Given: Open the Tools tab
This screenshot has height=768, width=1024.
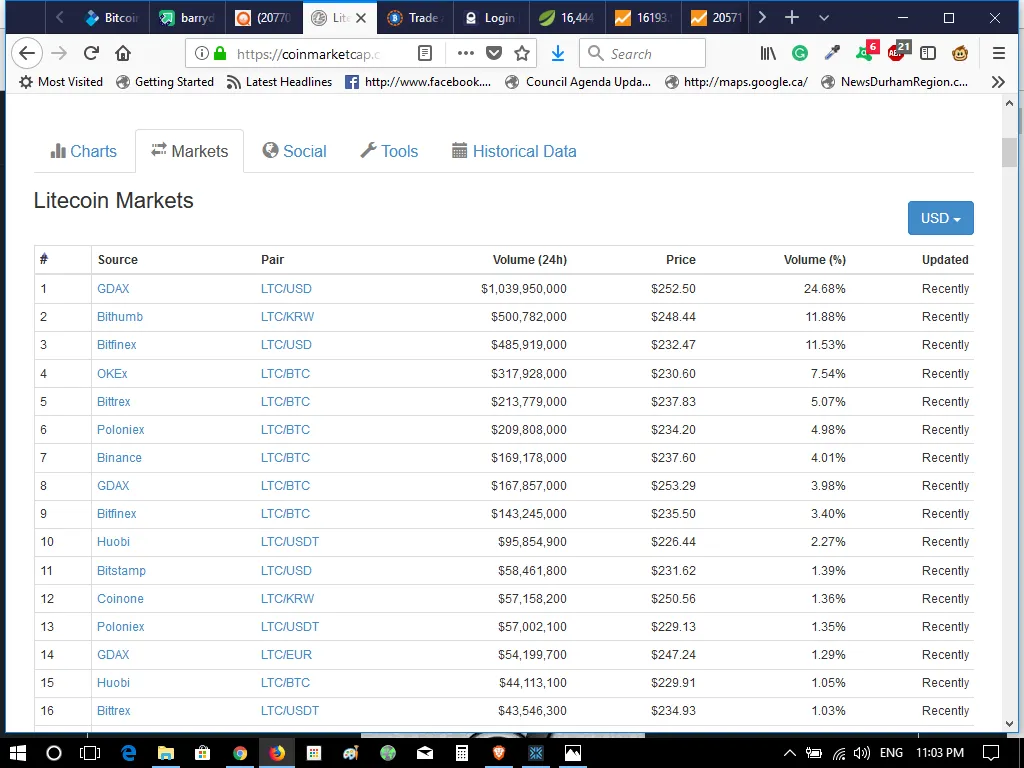Looking at the screenshot, I should click(389, 151).
